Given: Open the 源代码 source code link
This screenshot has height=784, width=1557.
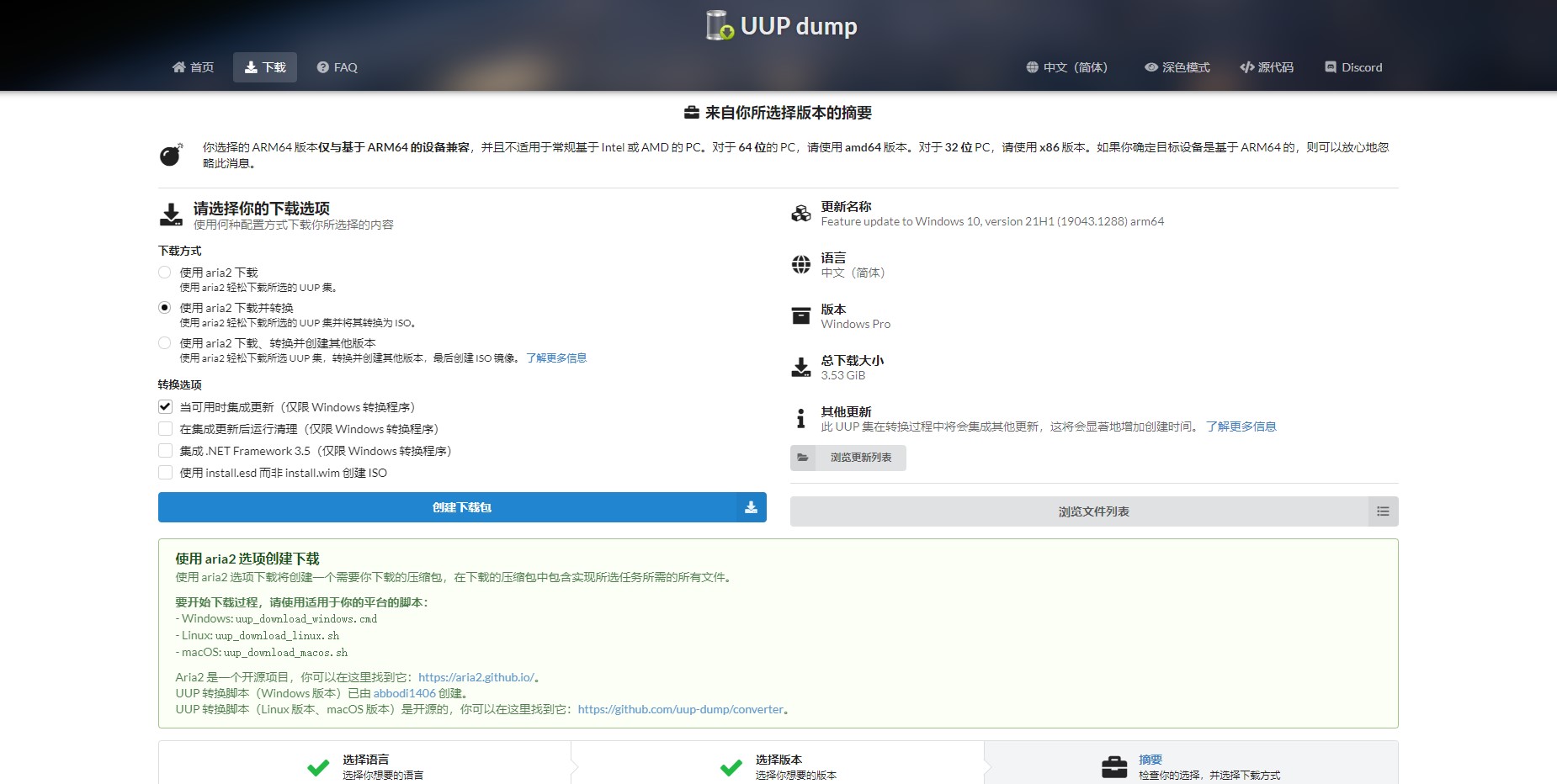Looking at the screenshot, I should (1267, 67).
